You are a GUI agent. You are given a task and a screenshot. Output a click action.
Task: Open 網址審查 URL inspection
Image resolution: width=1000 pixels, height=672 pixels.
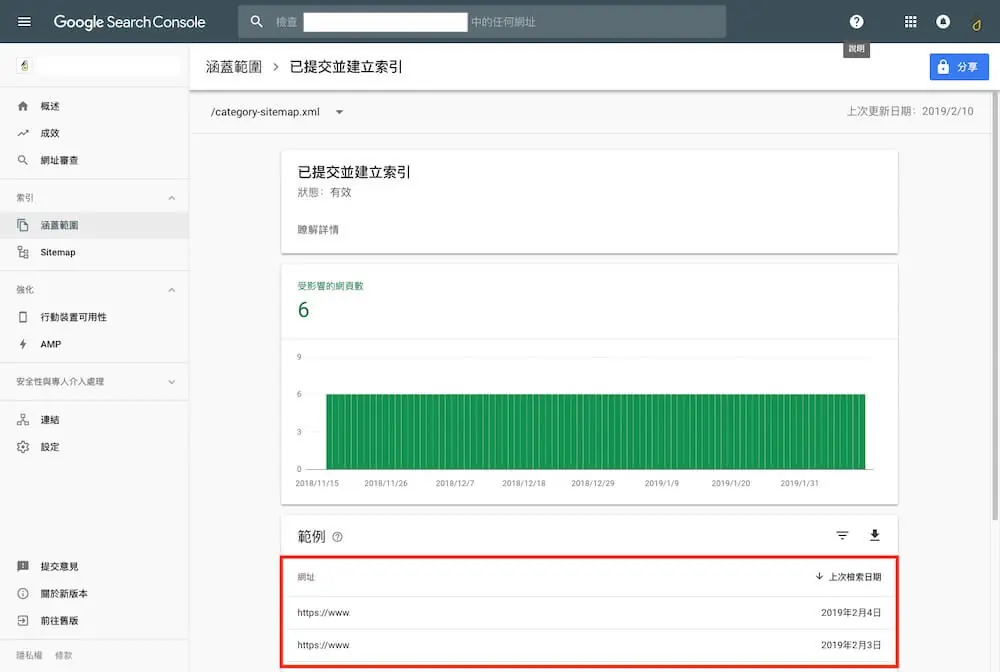pyautogui.click(x=94, y=160)
